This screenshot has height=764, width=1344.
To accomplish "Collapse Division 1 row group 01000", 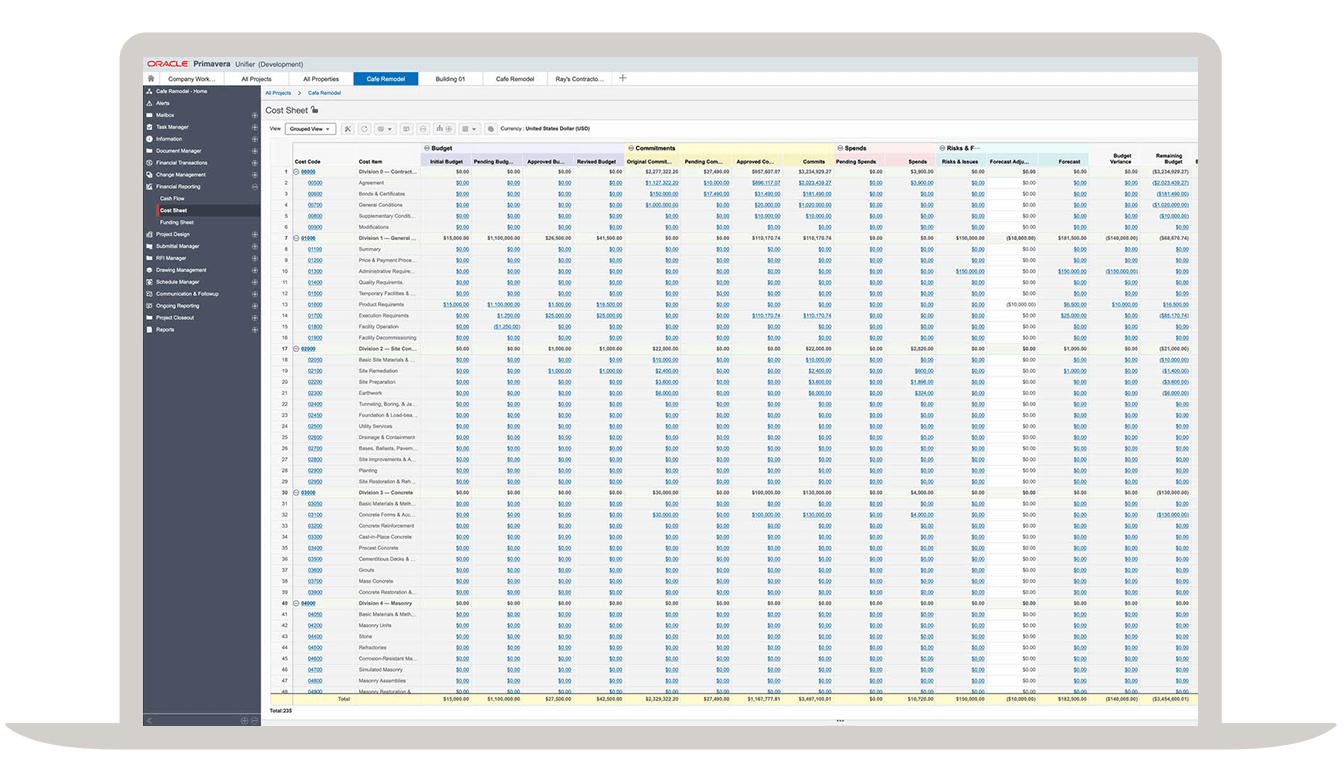I will (297, 238).
